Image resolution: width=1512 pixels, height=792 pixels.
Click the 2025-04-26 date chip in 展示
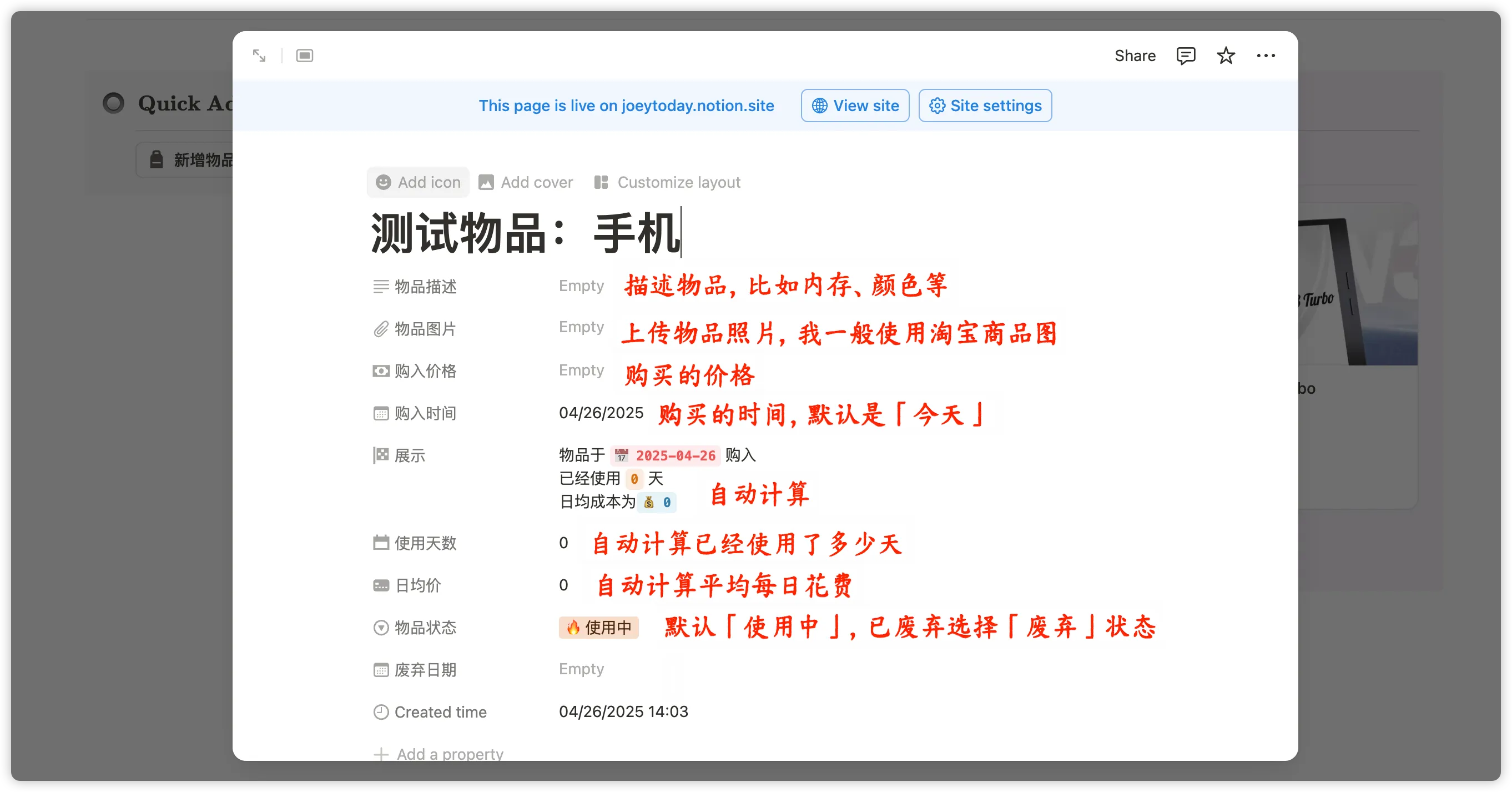[x=665, y=455]
